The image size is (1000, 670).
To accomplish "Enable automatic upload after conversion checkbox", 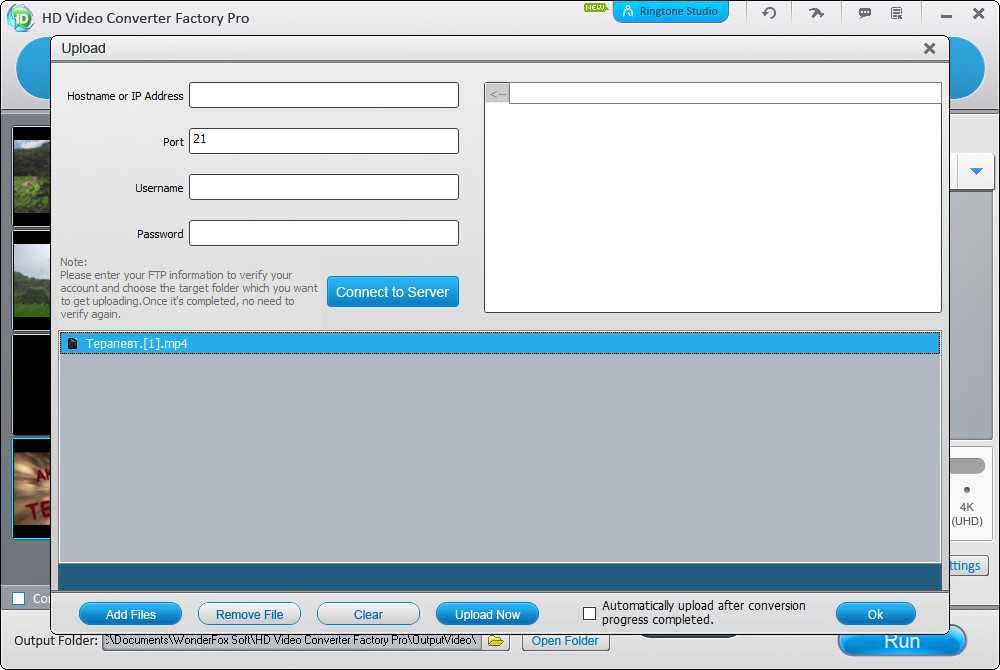I will [x=589, y=613].
